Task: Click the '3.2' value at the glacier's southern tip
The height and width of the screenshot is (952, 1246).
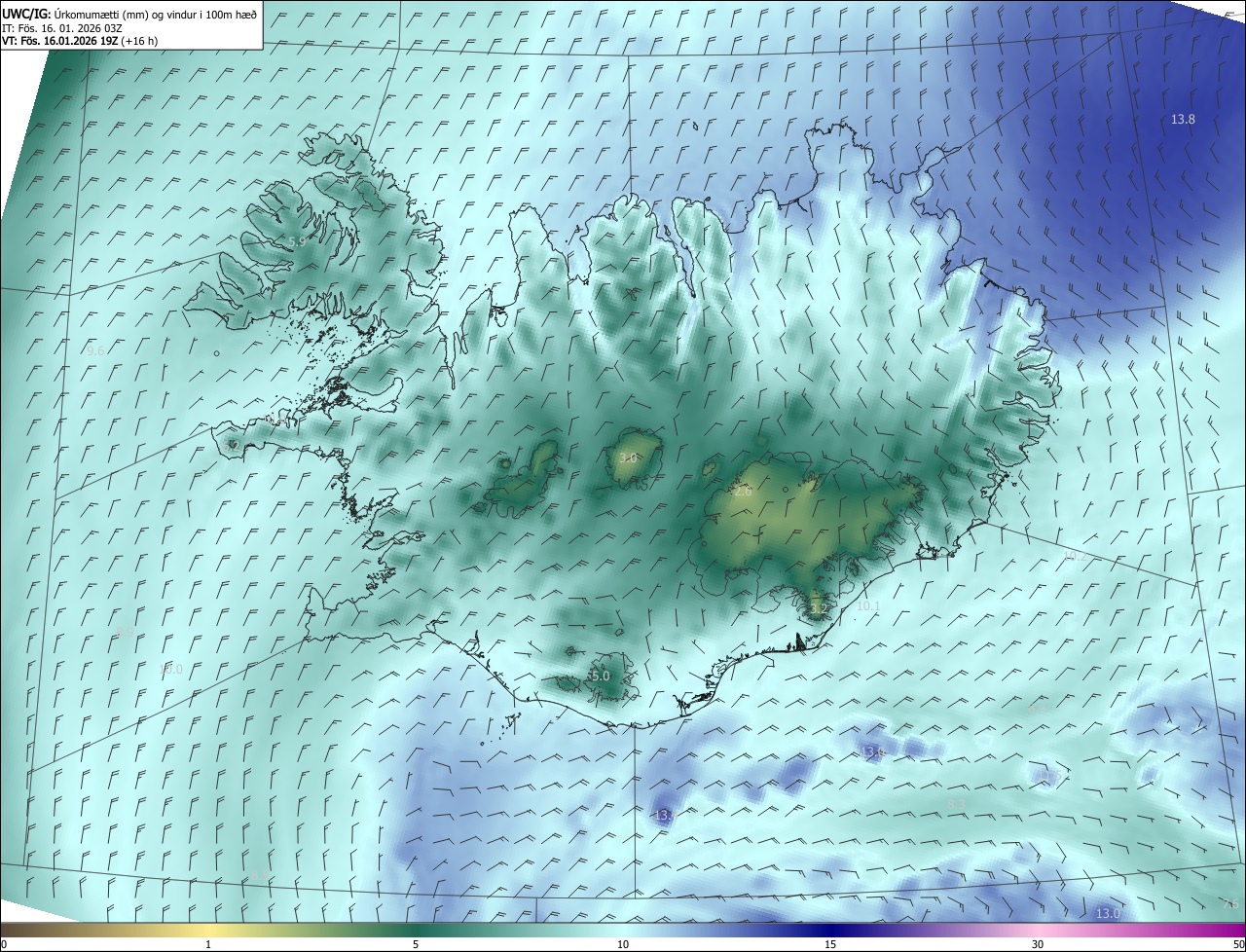Action: tap(819, 609)
